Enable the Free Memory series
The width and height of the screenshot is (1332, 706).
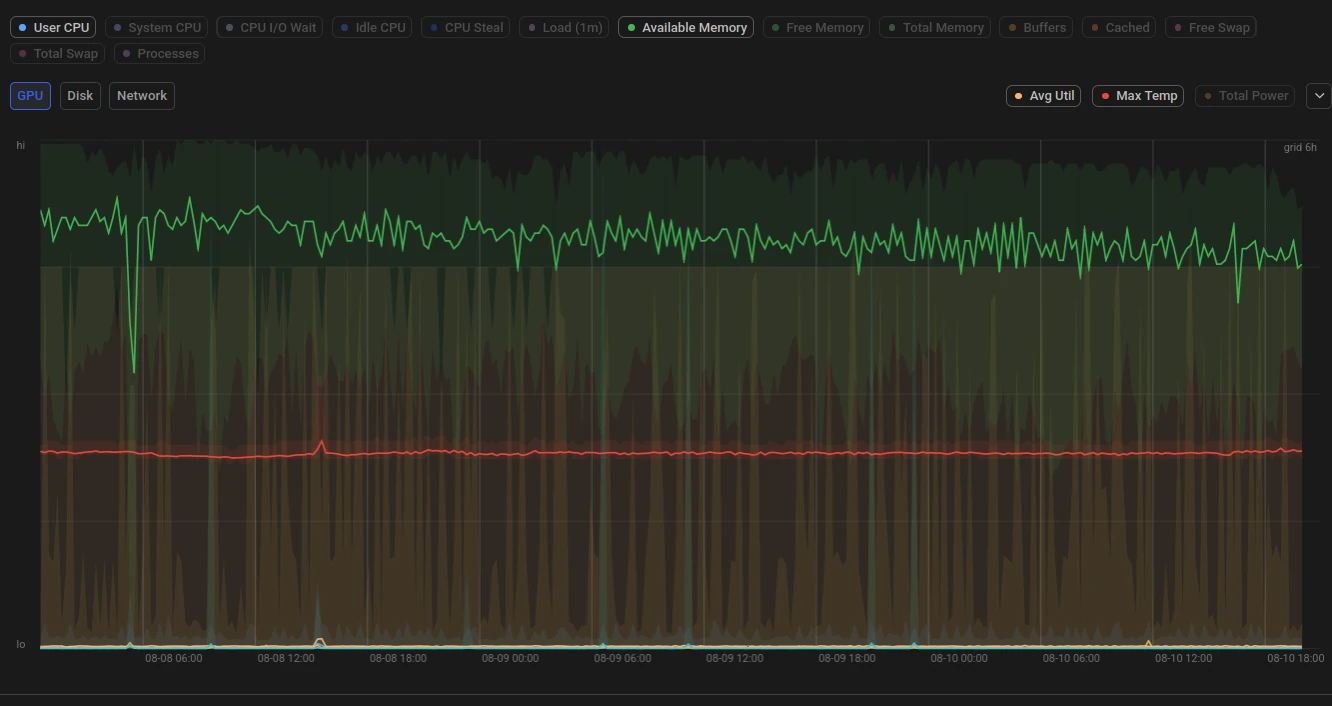tap(816, 27)
